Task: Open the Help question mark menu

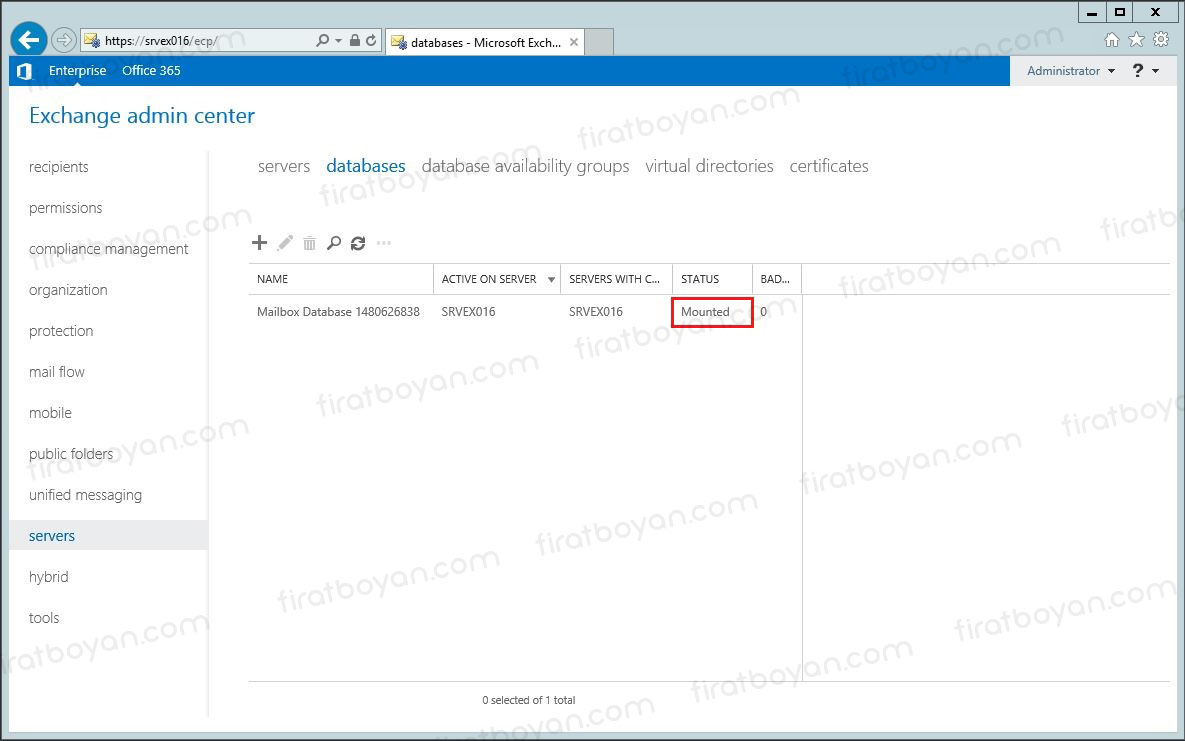Action: click(x=1145, y=70)
